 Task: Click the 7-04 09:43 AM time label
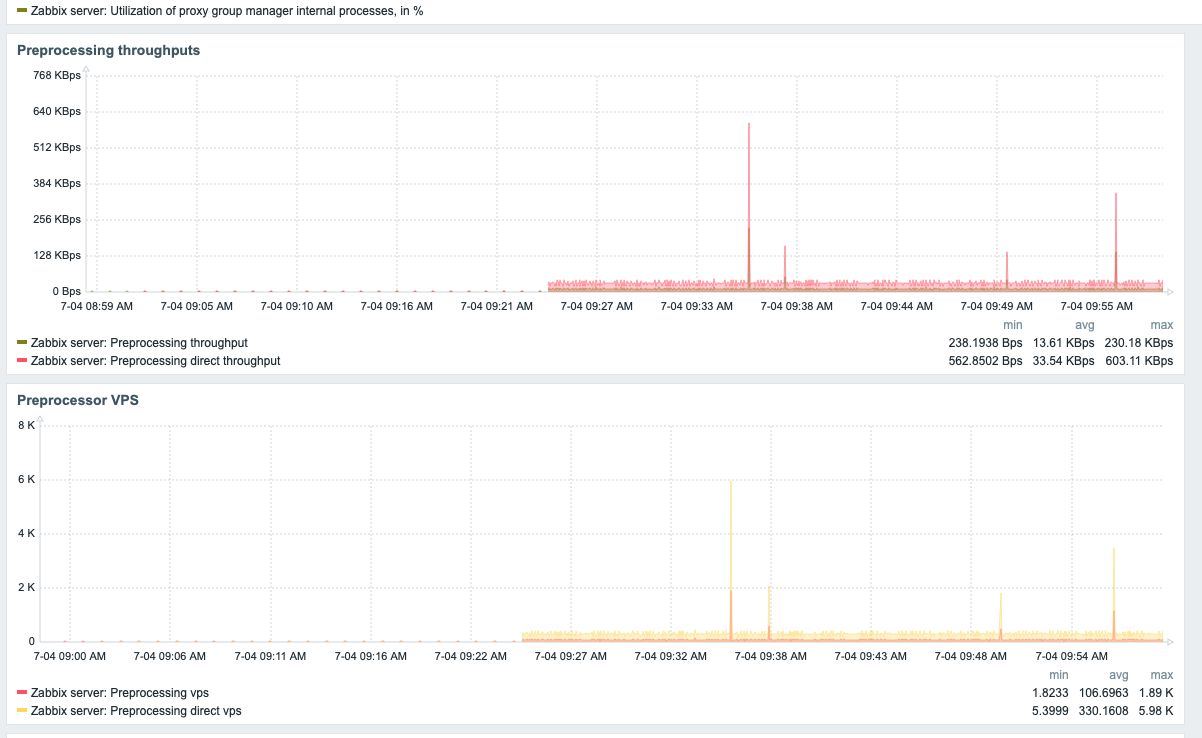pos(870,657)
